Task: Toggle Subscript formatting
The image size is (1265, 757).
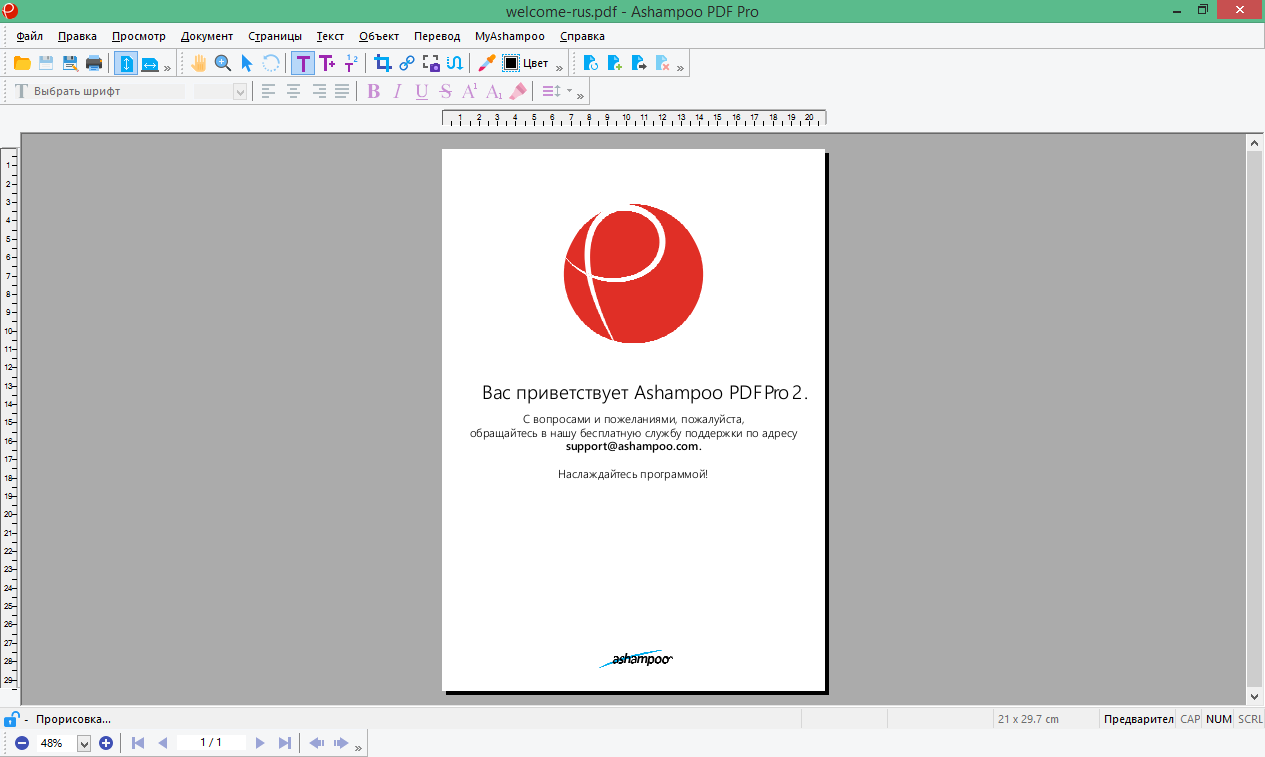Action: coord(494,91)
